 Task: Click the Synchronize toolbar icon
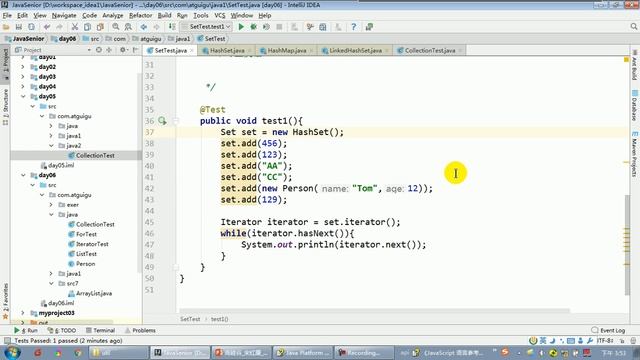click(x=31, y=27)
